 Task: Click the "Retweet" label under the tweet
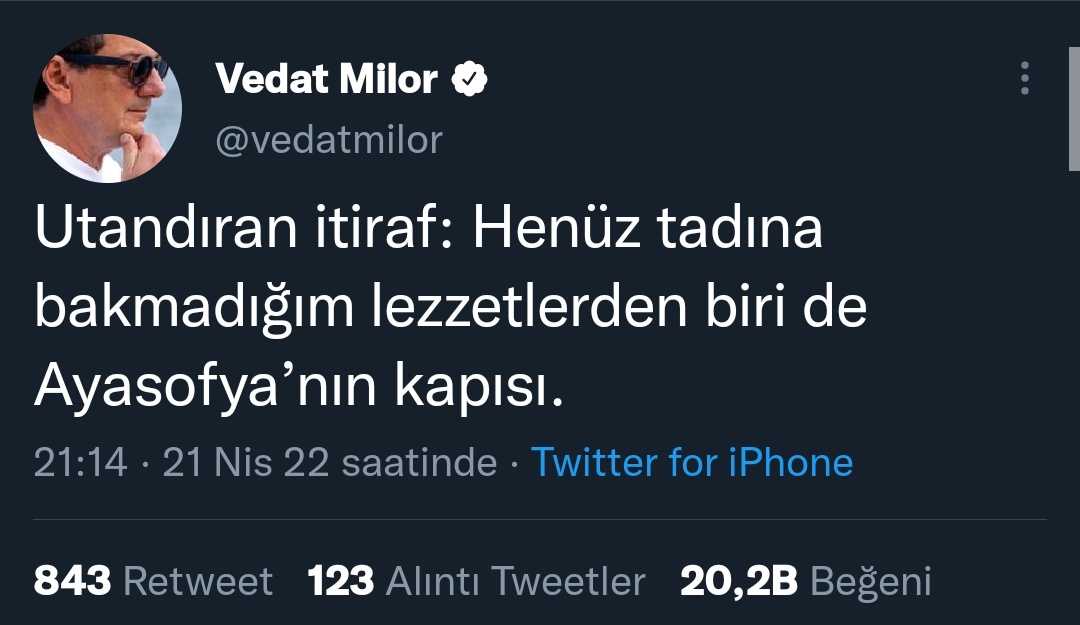198,581
